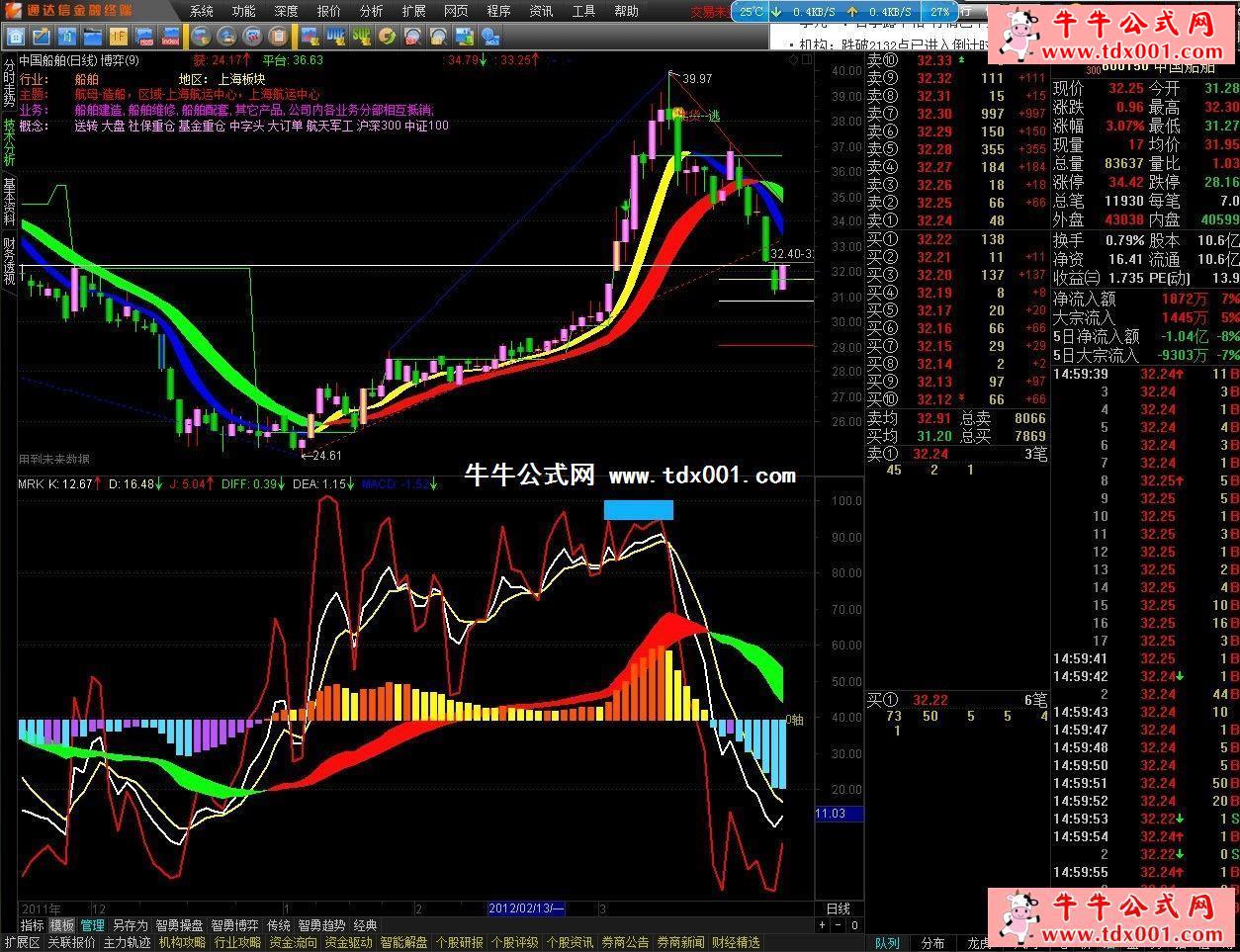Click the DDE toolbar icon
This screenshot has width=1240, height=952.
point(335,37)
